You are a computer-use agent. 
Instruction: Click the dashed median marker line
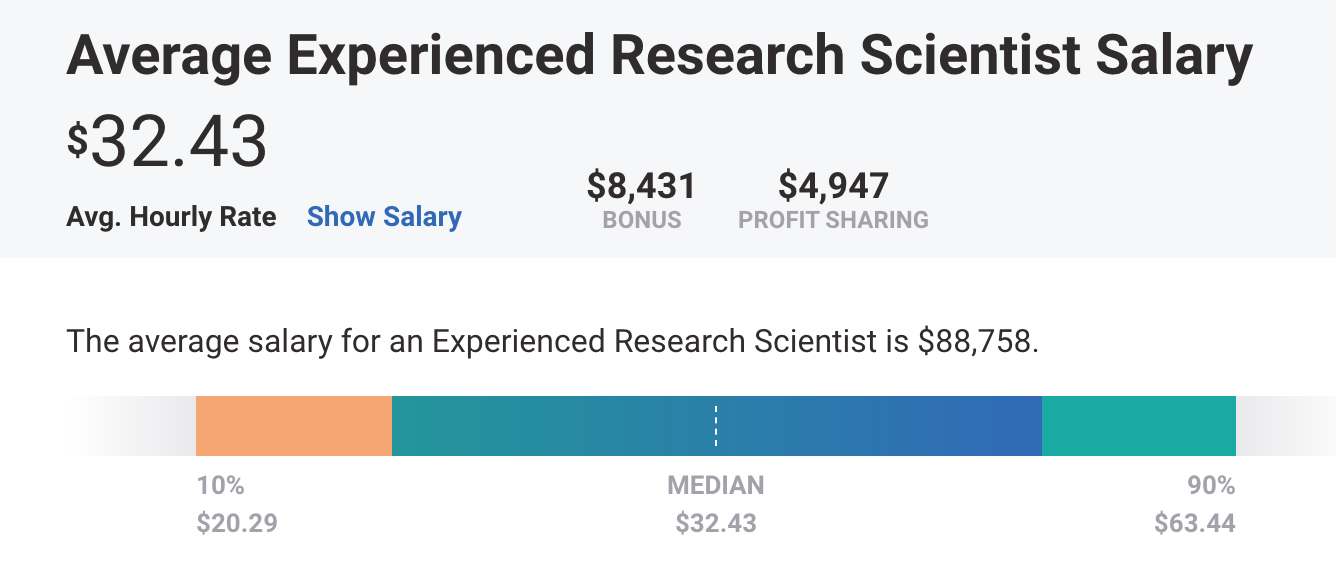click(x=716, y=426)
